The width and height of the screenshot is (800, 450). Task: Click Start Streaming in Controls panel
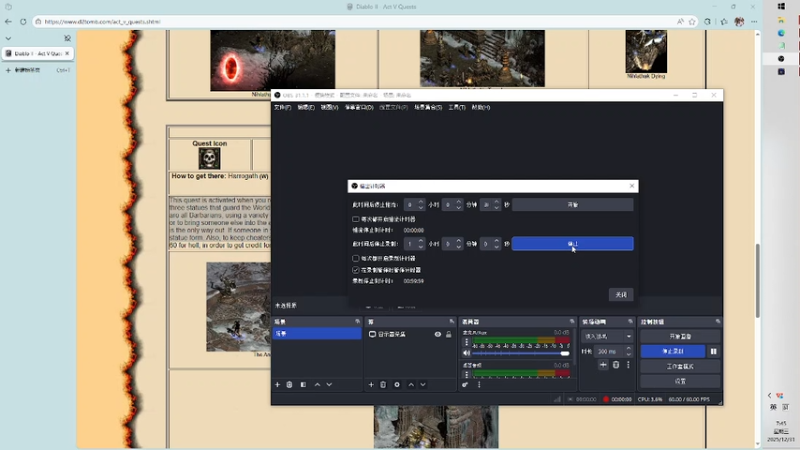point(680,336)
